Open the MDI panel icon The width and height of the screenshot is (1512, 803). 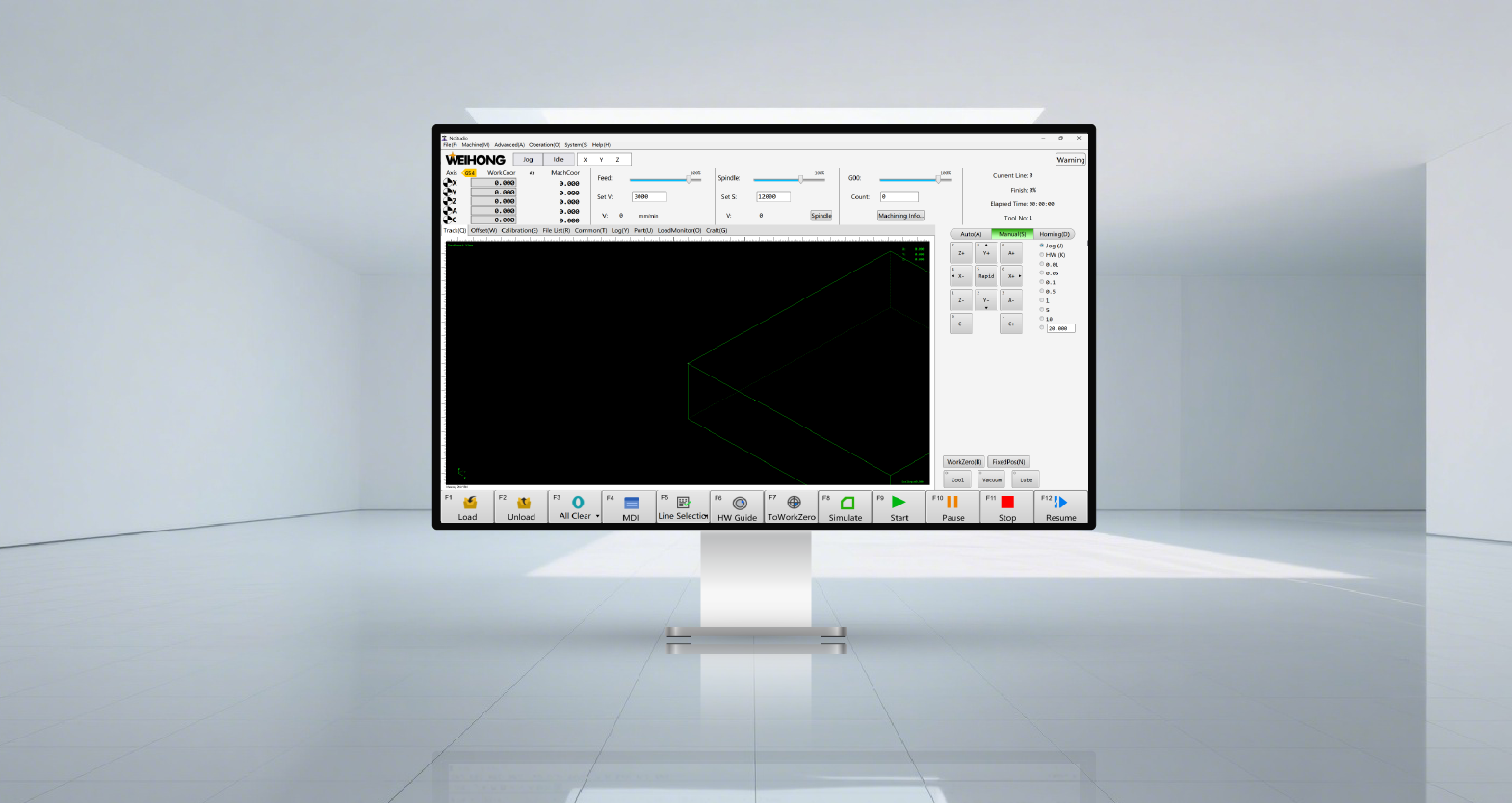click(x=632, y=503)
